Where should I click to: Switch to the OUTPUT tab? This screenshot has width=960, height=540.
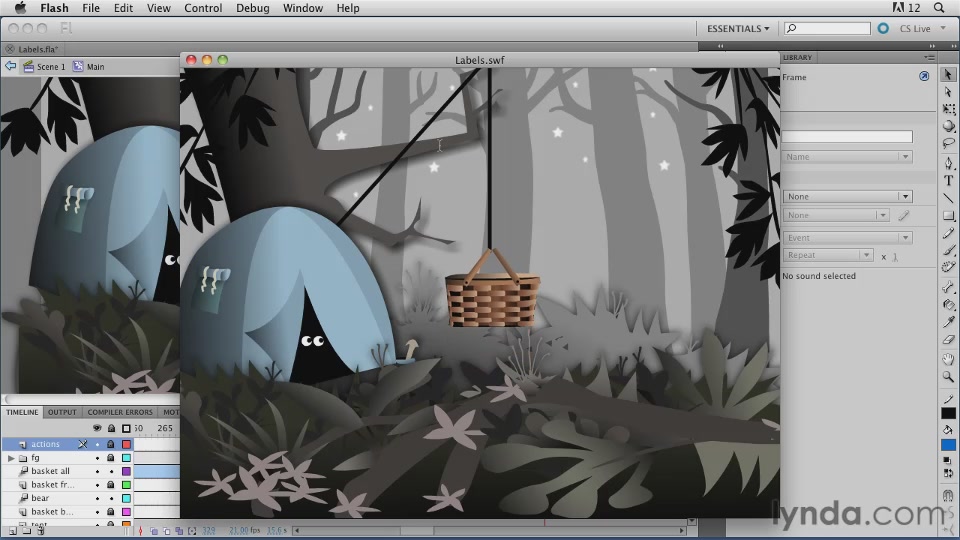tap(62, 412)
